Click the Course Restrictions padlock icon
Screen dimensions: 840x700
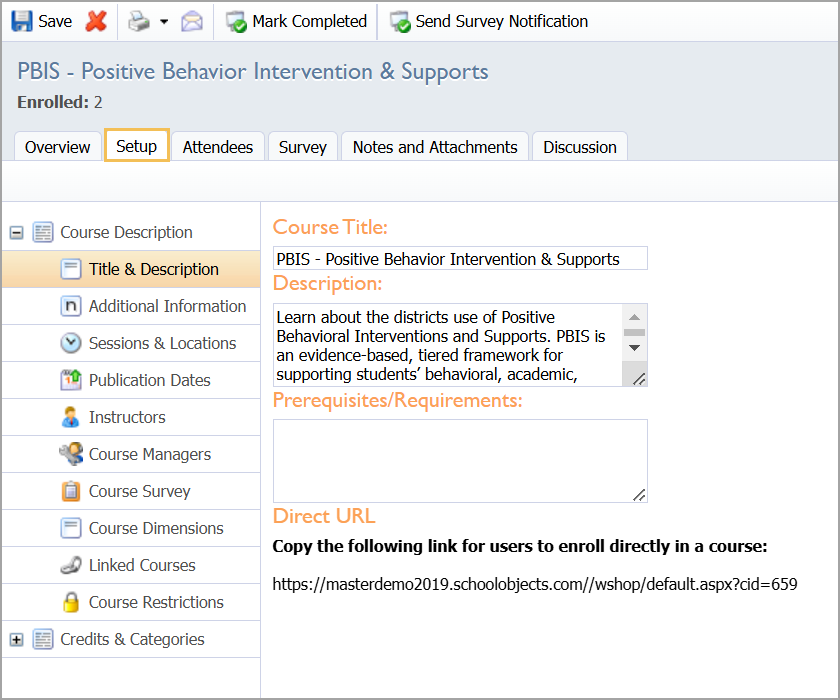[x=71, y=602]
